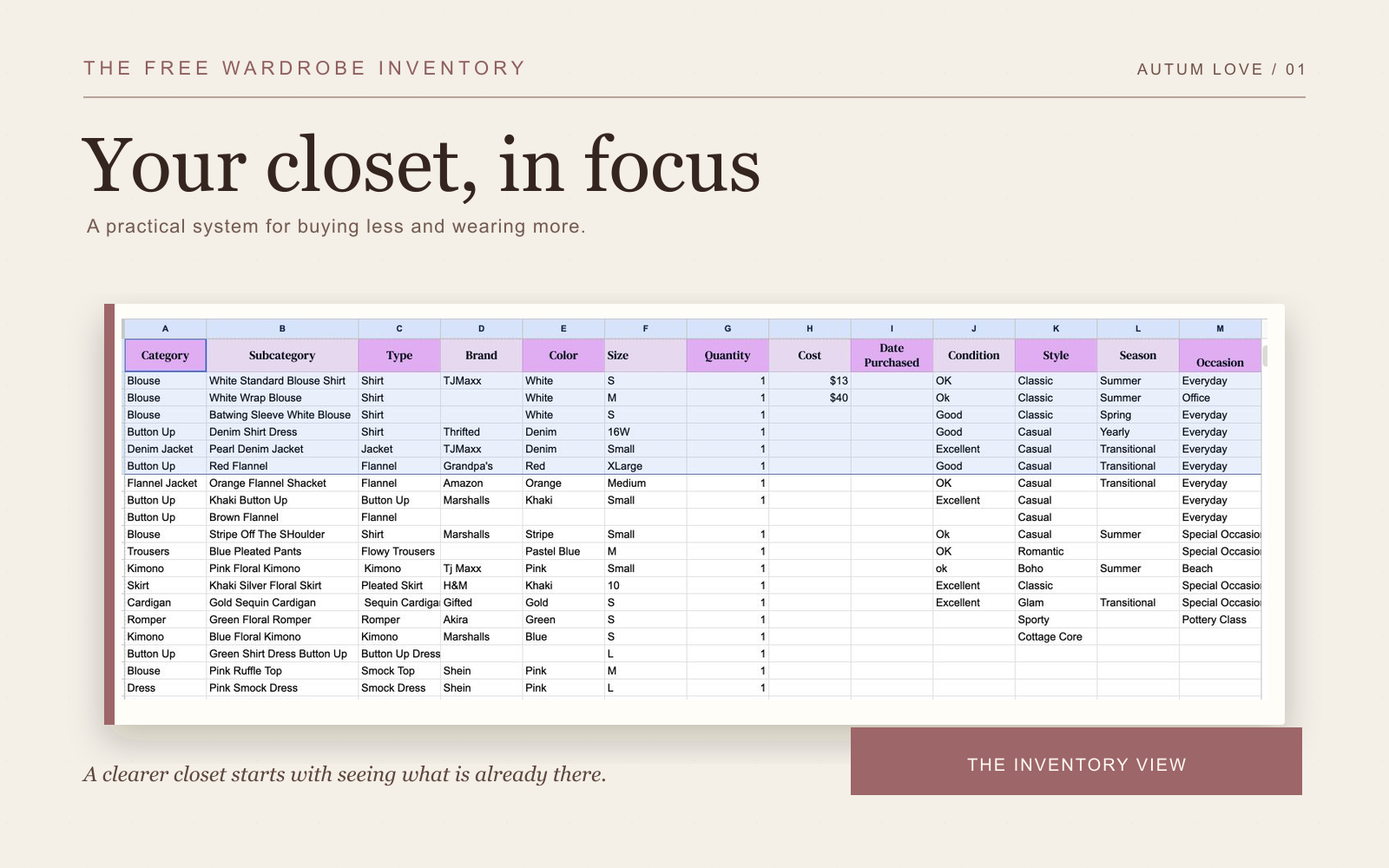Click the 'Sporty' style cell
The image size is (1389, 868).
click(1056, 620)
